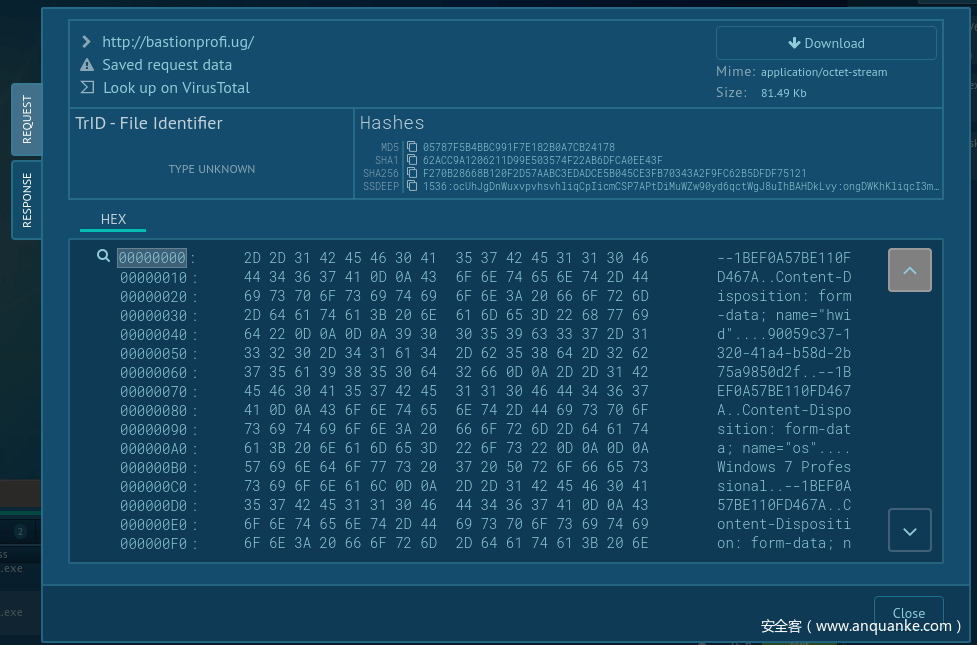Image resolution: width=977 pixels, height=645 pixels.
Task: Switch to the RESPONSE side tab
Action: [27, 200]
